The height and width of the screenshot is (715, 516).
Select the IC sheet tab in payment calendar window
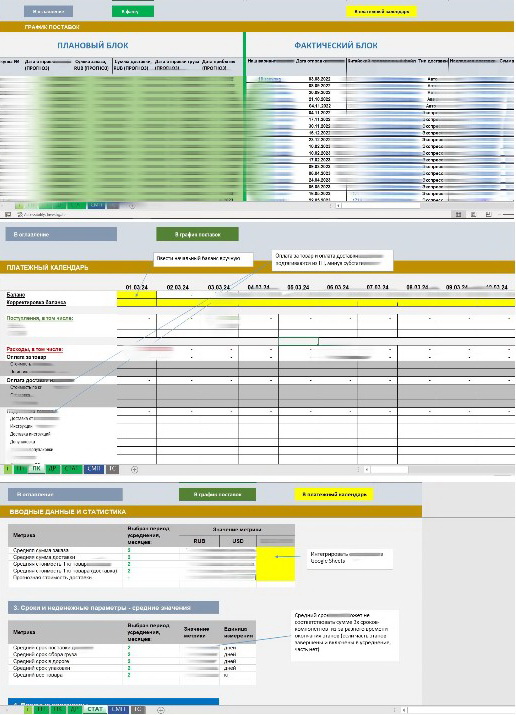112,469
